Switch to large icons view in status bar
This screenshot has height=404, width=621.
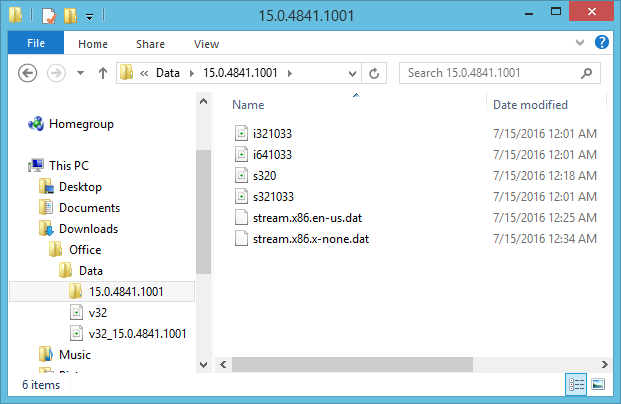tap(598, 384)
